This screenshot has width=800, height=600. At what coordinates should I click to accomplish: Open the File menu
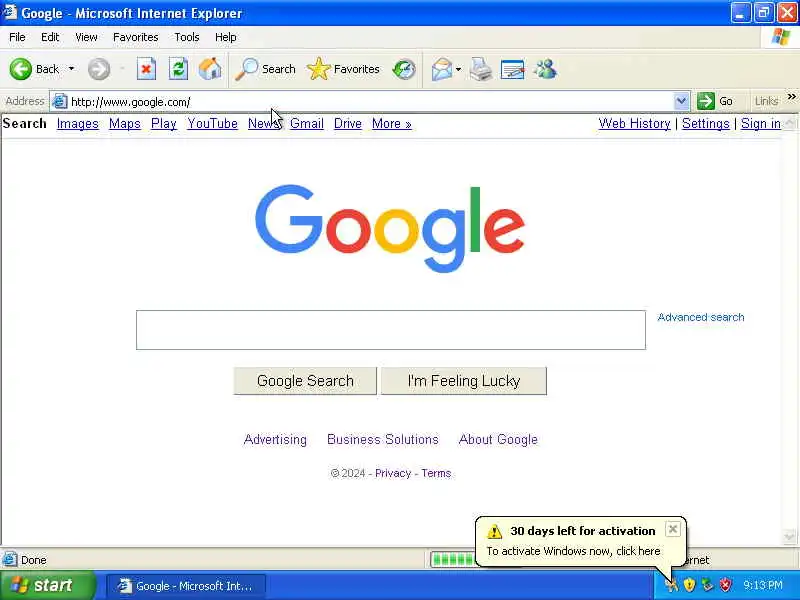(x=17, y=37)
